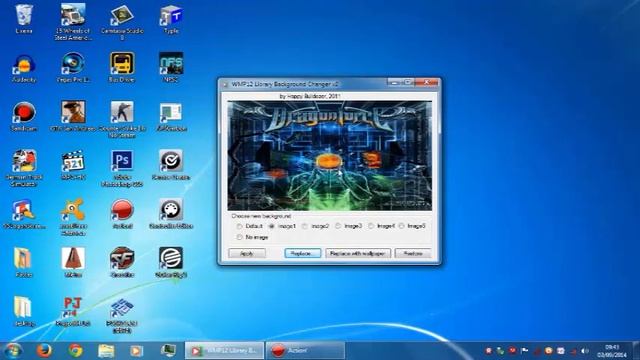
Task: Click the DragonForce background preview image
Action: point(329,156)
